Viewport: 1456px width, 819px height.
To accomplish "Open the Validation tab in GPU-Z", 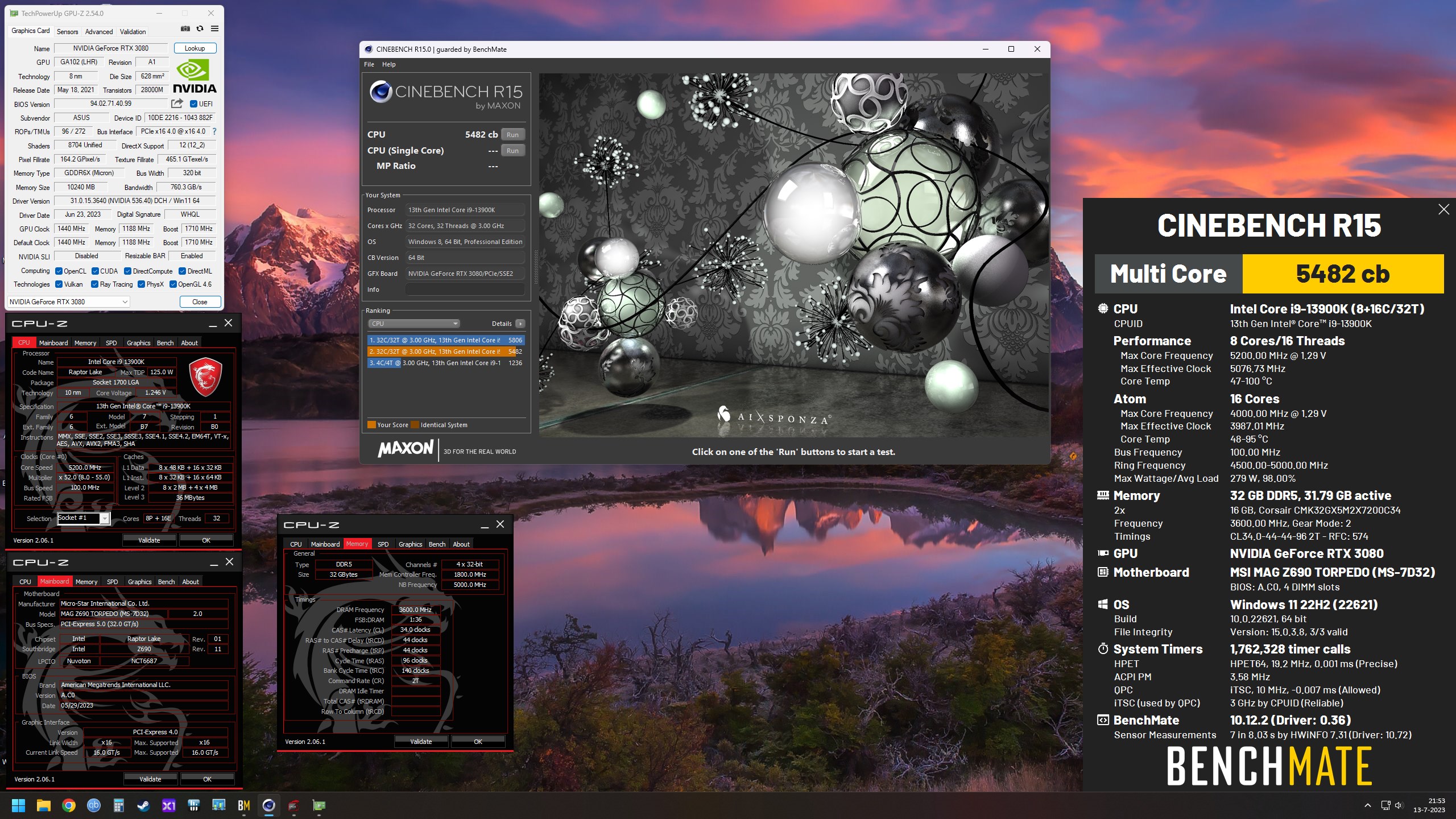I will [x=133, y=32].
